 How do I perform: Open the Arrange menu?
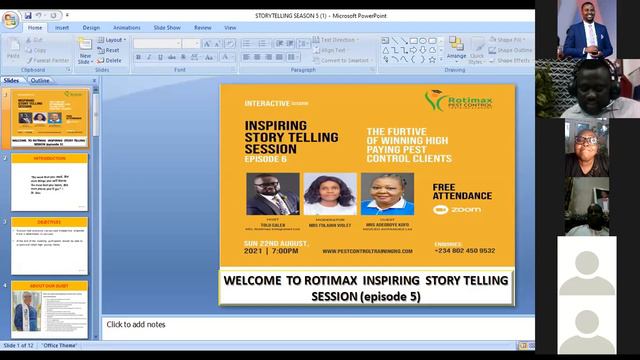pyautogui.click(x=456, y=50)
